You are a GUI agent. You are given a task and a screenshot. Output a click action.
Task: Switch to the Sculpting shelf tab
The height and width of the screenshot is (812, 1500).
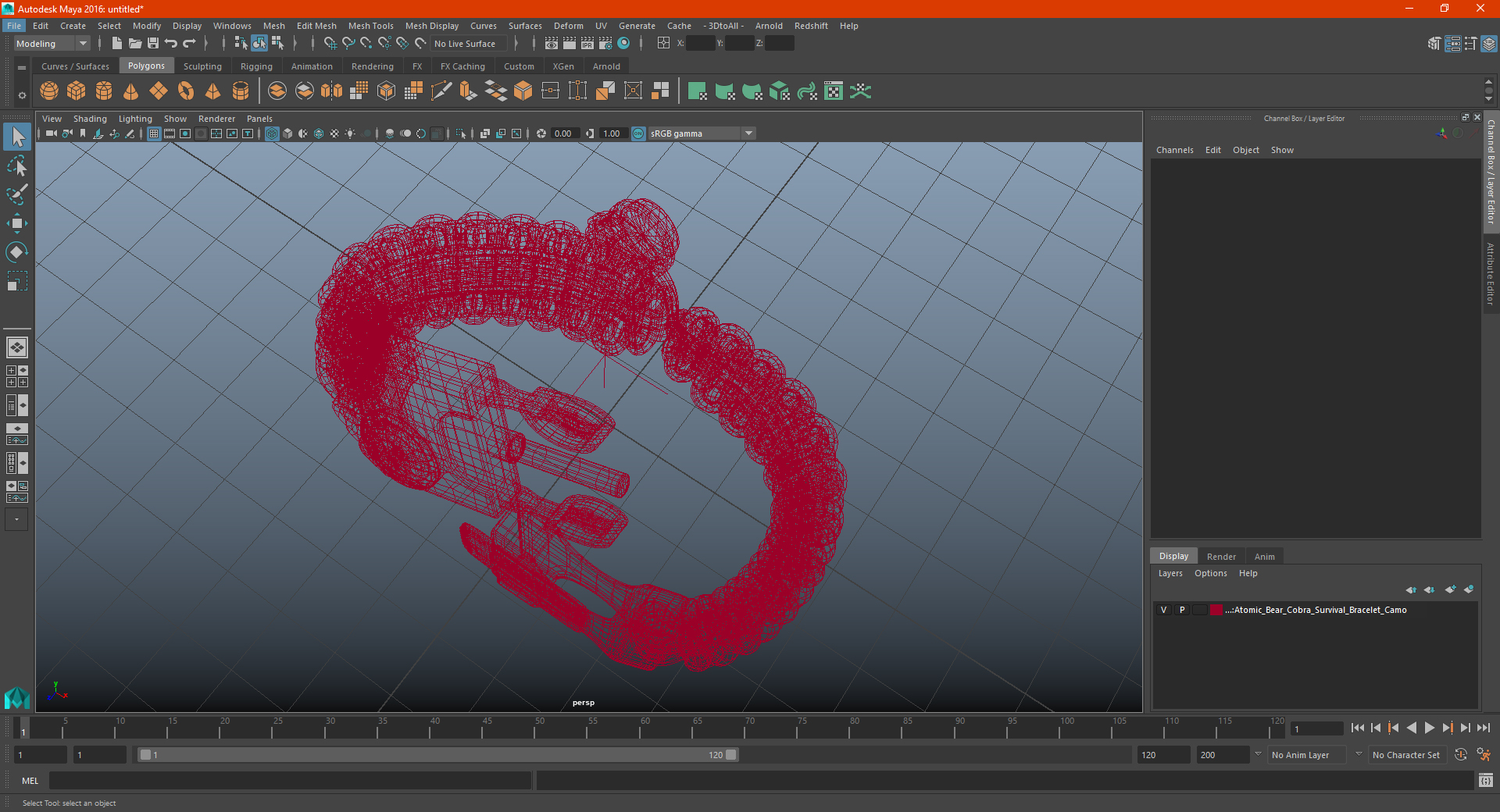[x=202, y=66]
